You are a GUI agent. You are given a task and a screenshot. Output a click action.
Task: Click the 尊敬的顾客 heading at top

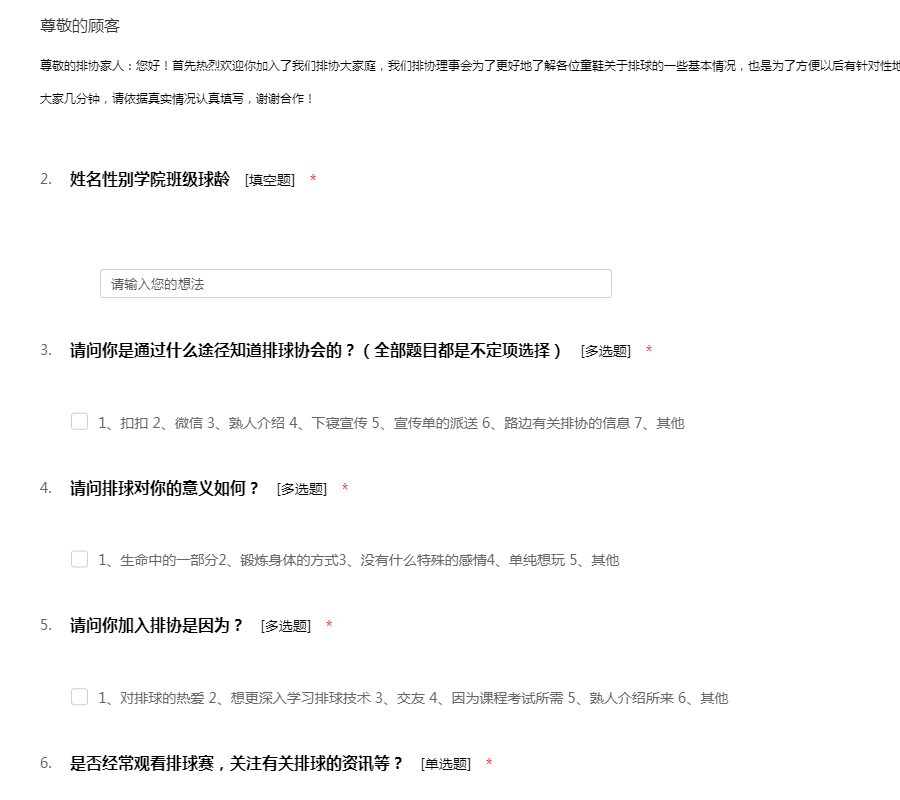point(80,26)
